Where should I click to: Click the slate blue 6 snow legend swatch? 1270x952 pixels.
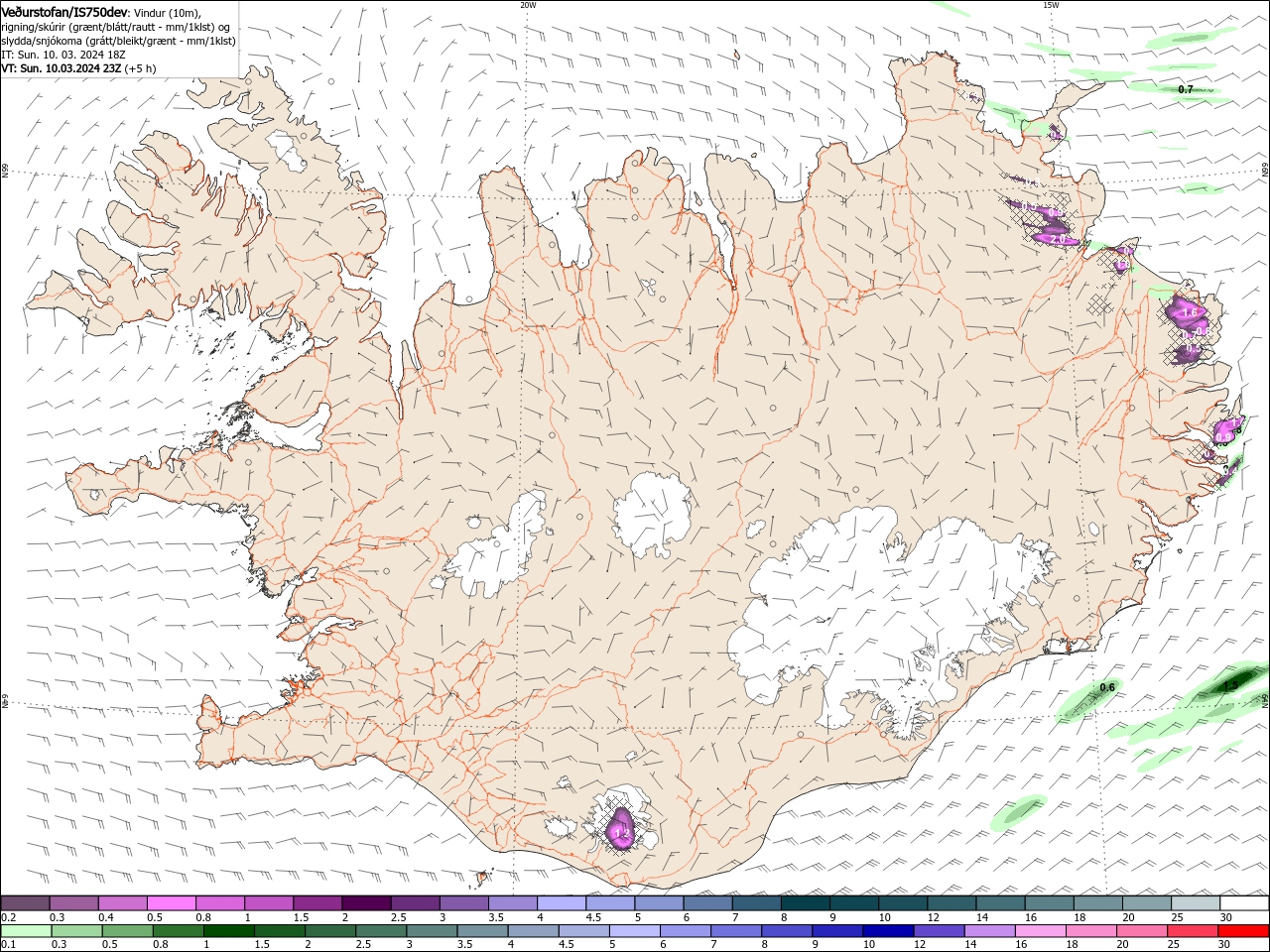coord(707,903)
